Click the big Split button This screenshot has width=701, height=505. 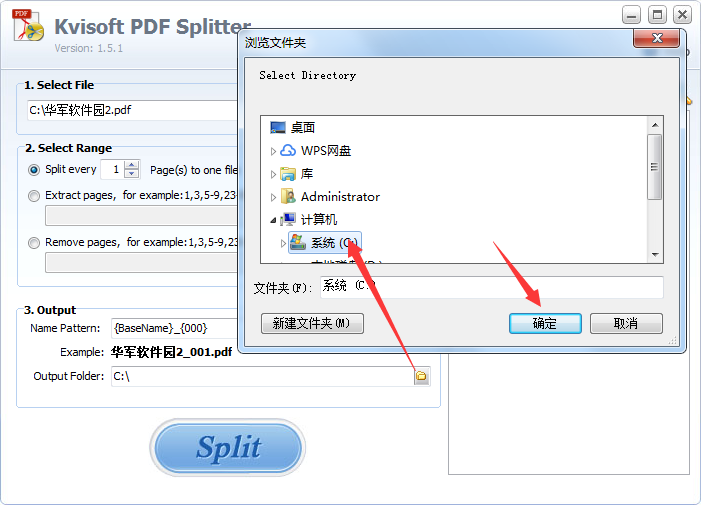pyautogui.click(x=228, y=447)
